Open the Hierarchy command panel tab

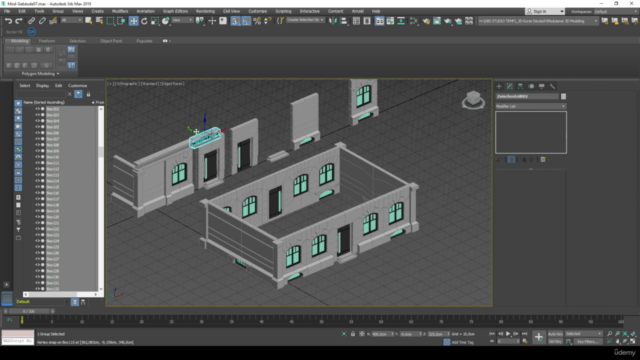[520, 87]
